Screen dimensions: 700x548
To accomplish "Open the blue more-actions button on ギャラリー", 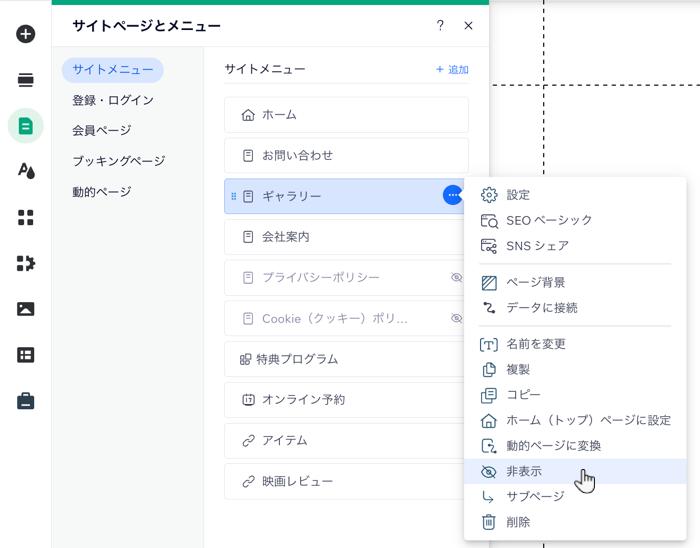I will tap(453, 195).
